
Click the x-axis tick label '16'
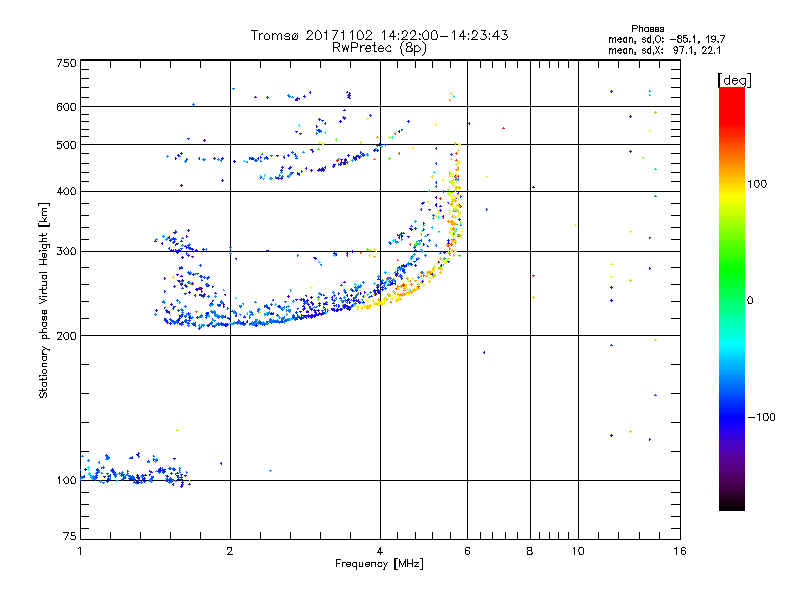click(680, 551)
